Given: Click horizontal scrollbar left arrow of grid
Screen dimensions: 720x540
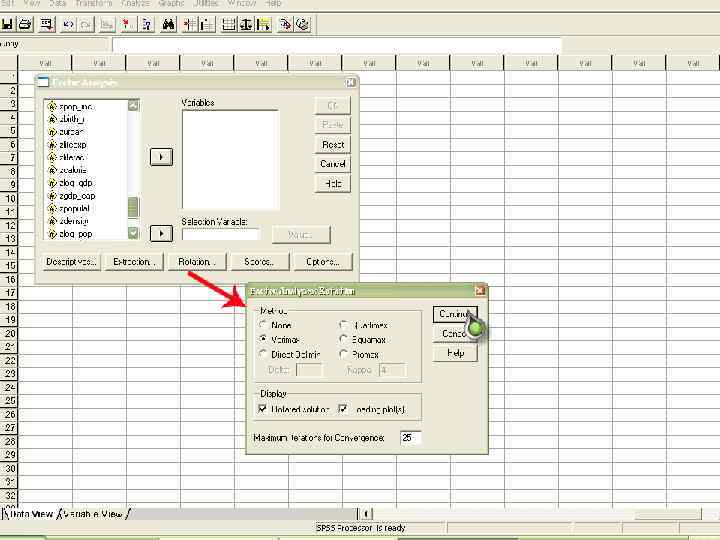Looking at the screenshot, I should coord(366,514).
